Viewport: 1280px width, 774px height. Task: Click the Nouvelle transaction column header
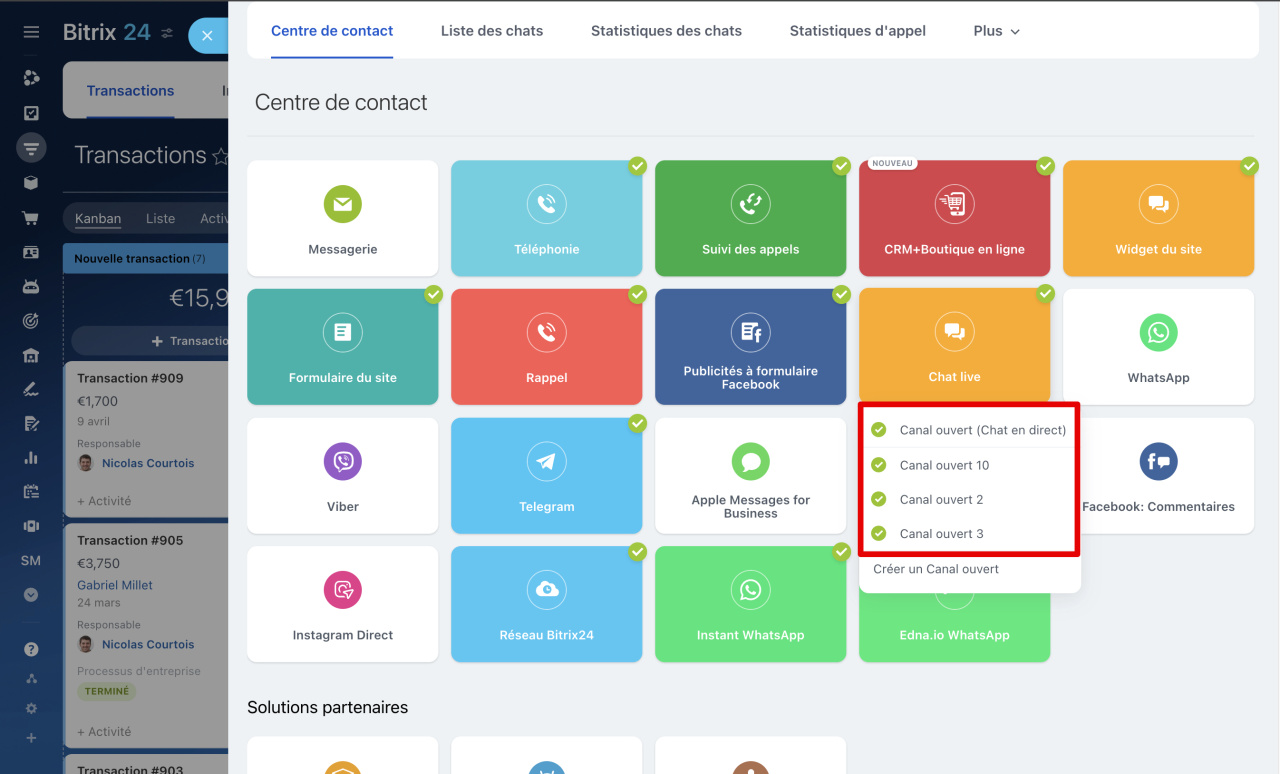point(146,258)
